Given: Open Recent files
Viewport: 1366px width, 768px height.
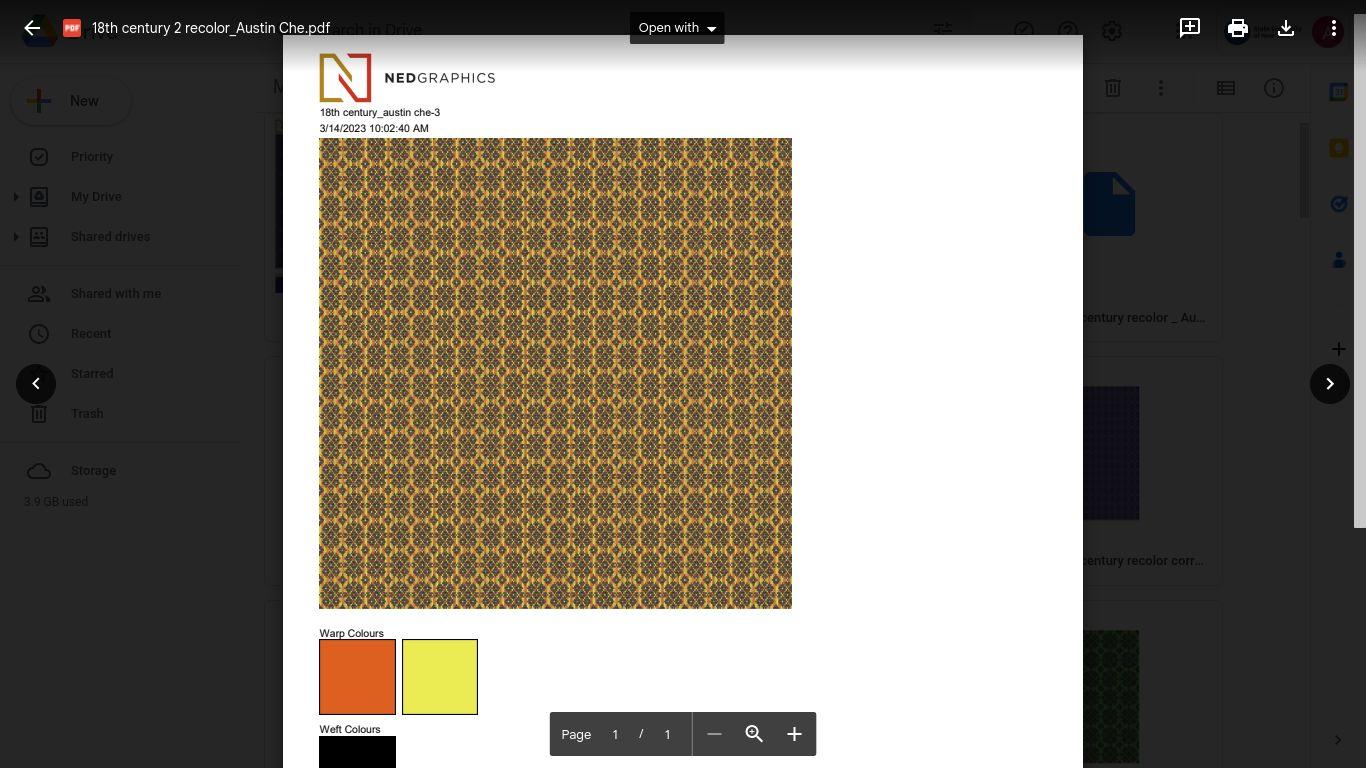Looking at the screenshot, I should [91, 334].
